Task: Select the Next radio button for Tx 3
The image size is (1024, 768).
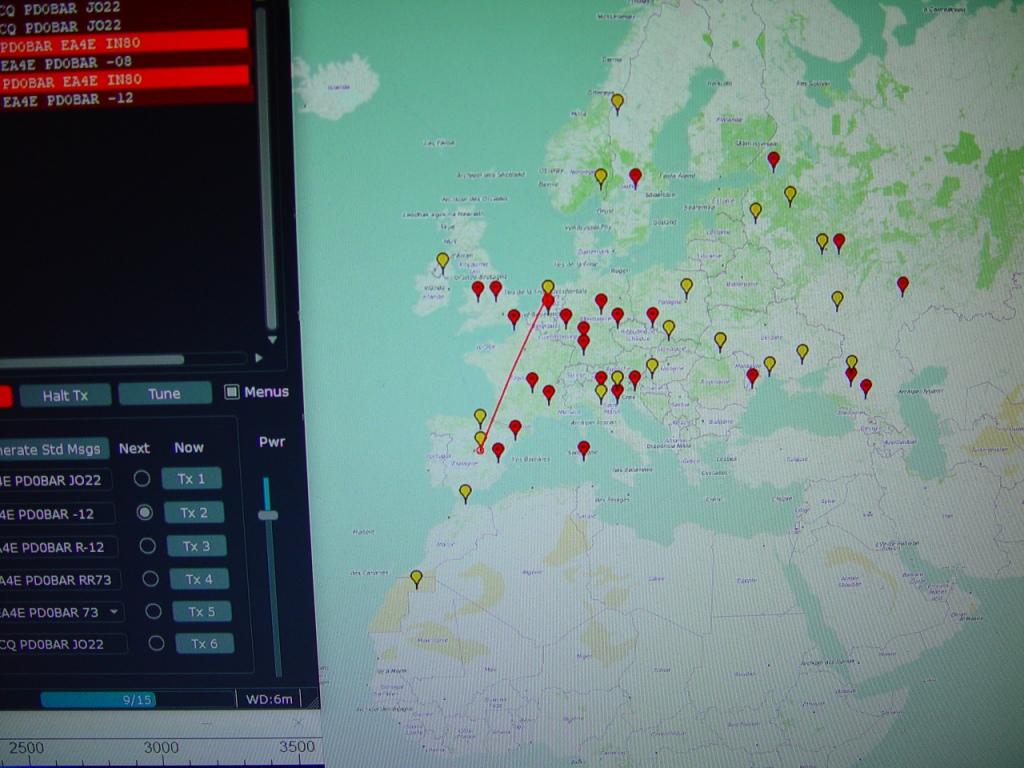Action: tap(148, 545)
